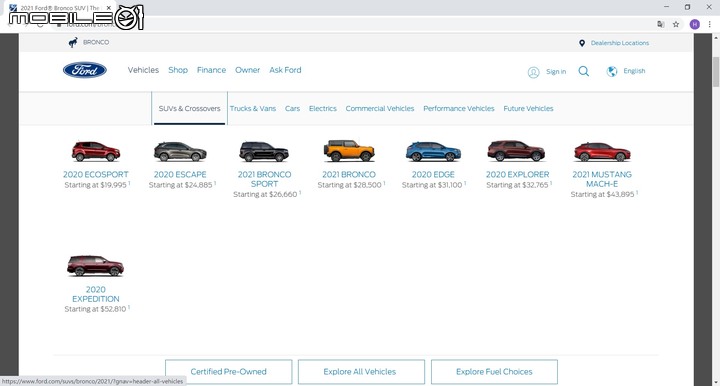Select the SUVs & Crossovers tab
Viewport: 720px width, 386px height.
[x=190, y=108]
